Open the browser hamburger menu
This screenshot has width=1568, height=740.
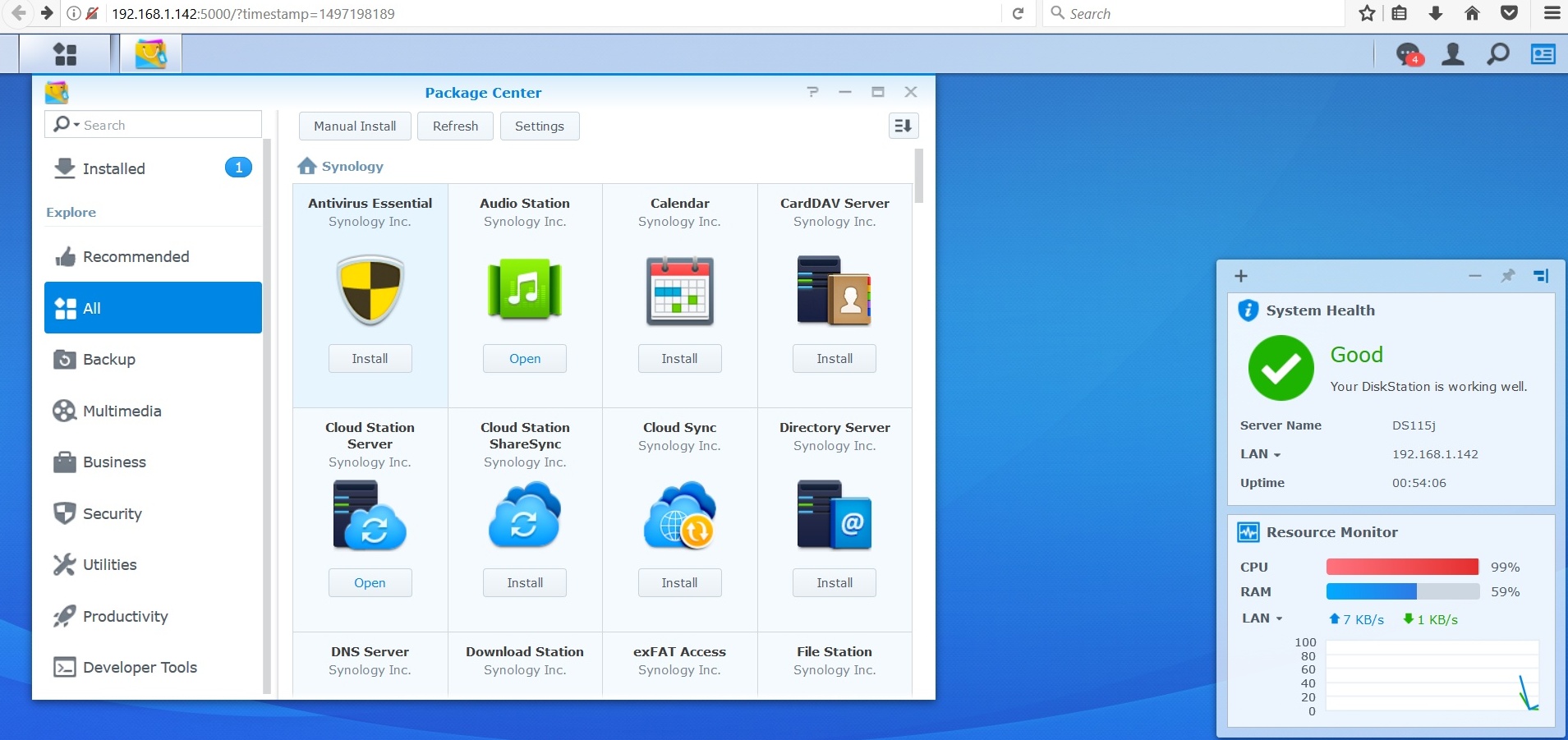(1552, 13)
